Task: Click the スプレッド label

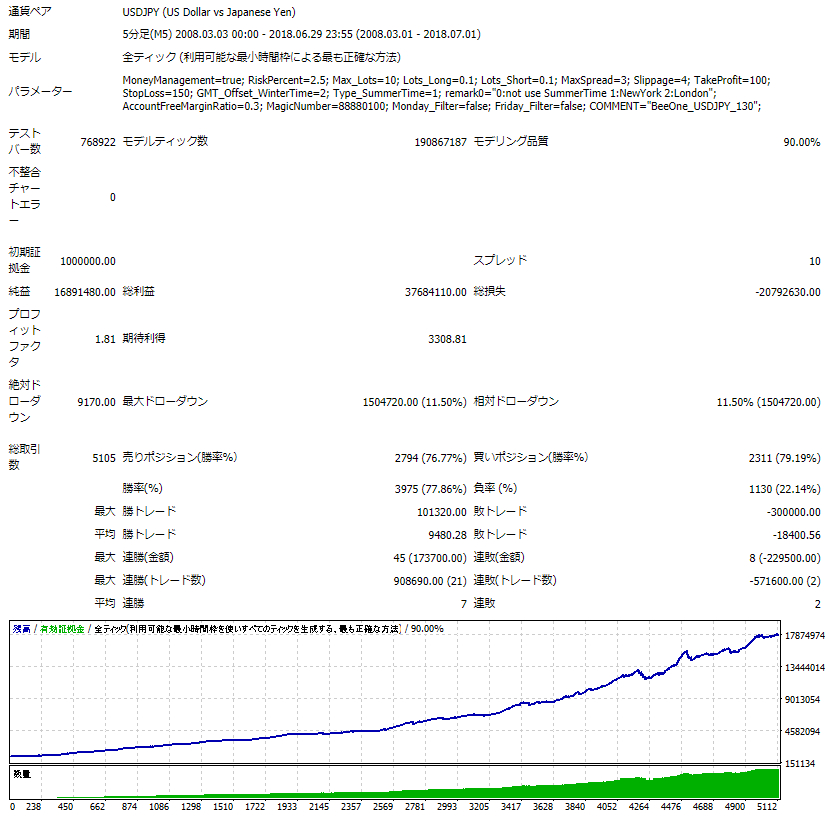Action: pyautogui.click(x=500, y=260)
